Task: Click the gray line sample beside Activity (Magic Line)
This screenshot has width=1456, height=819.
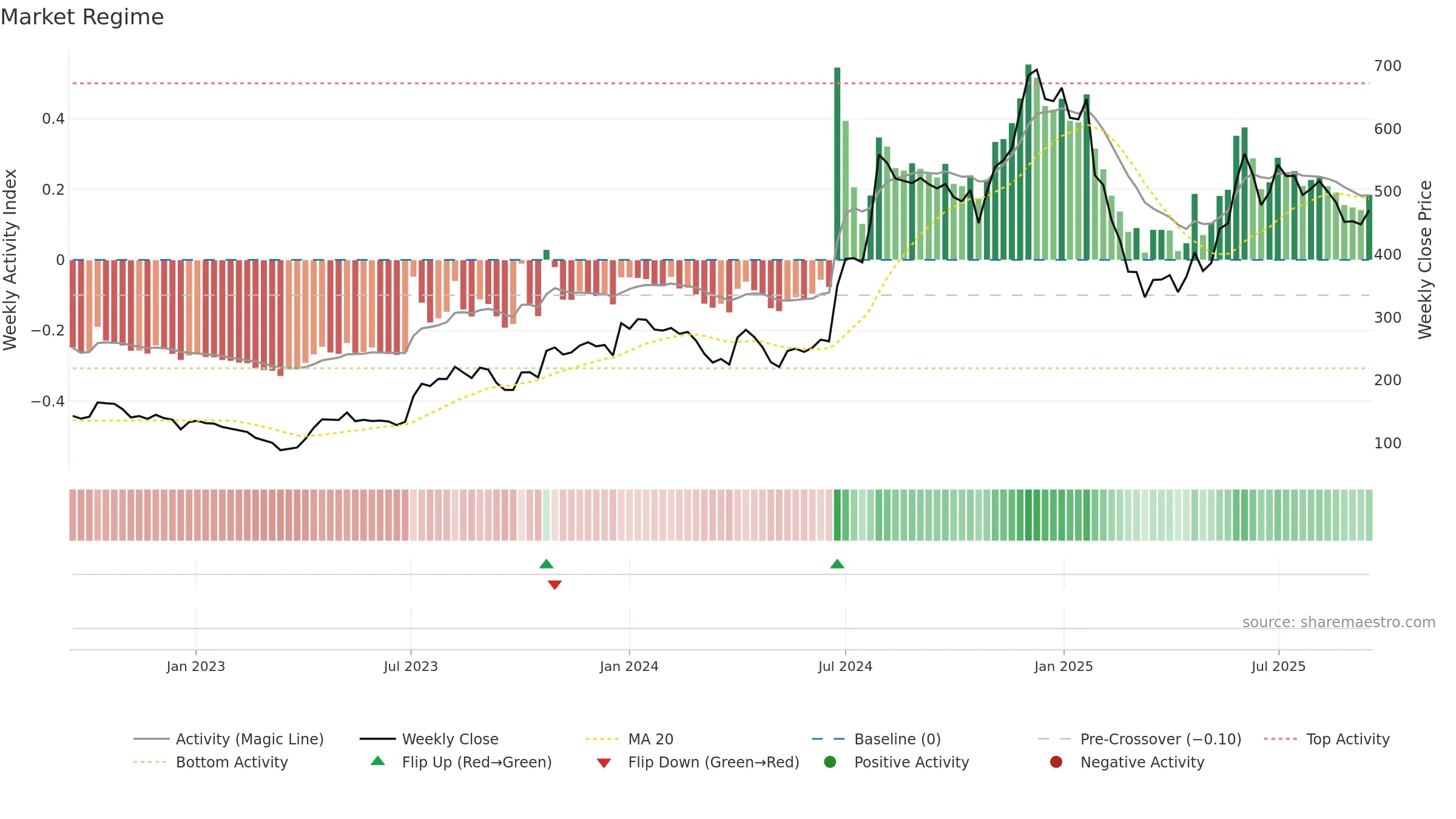Action: [x=152, y=739]
